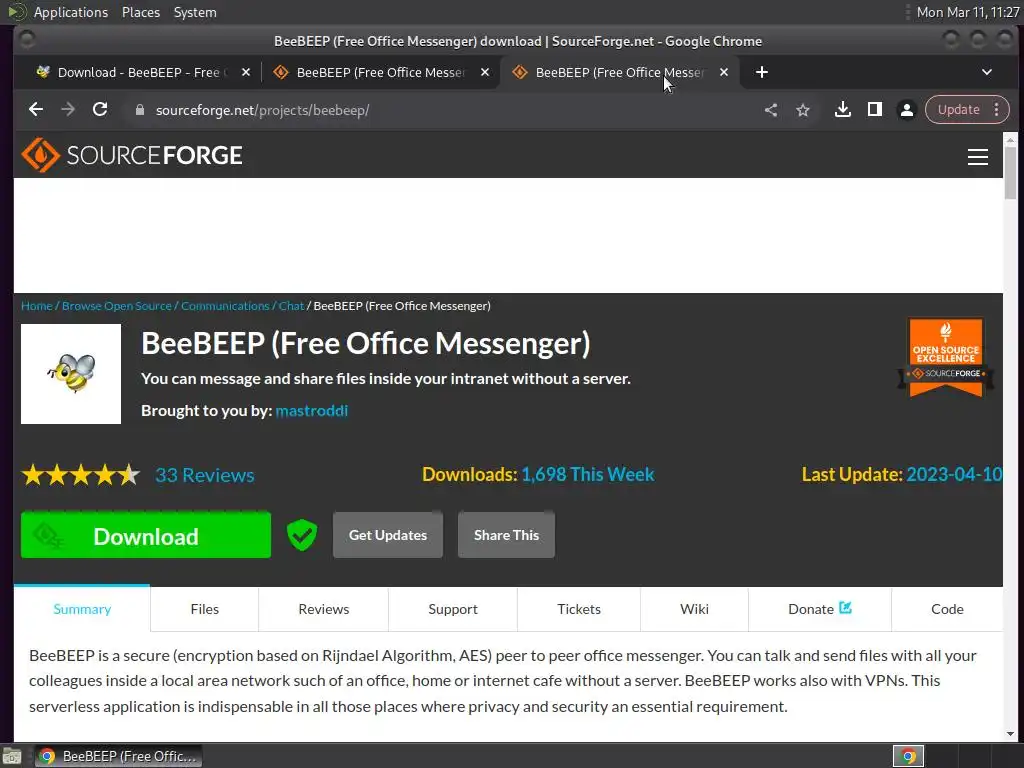This screenshot has width=1024, height=768.
Task: Share this page using the share icon
Action: (771, 110)
